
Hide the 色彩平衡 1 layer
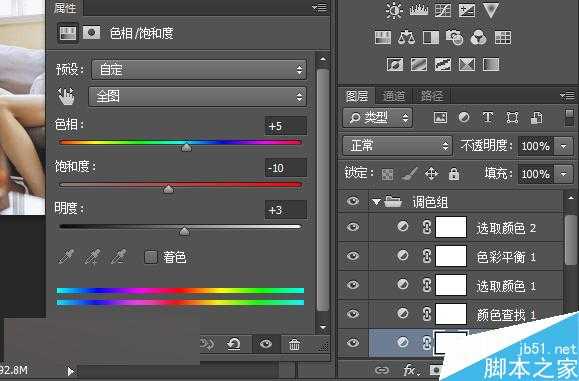[353, 255]
